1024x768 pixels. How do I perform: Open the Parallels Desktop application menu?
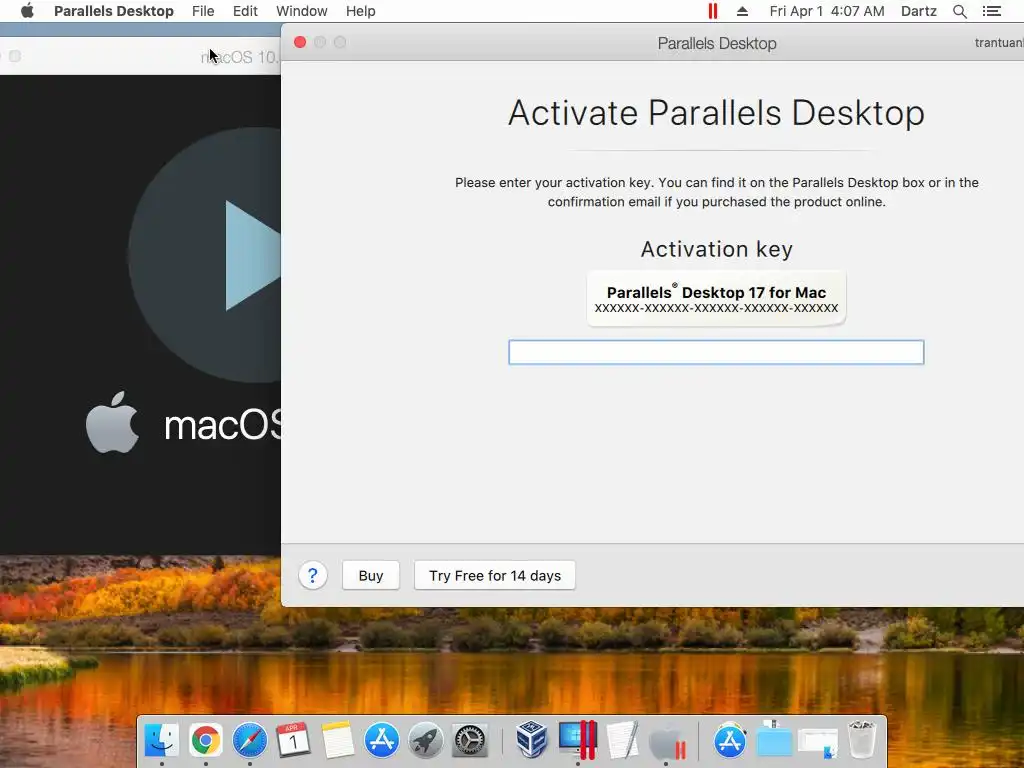click(114, 11)
